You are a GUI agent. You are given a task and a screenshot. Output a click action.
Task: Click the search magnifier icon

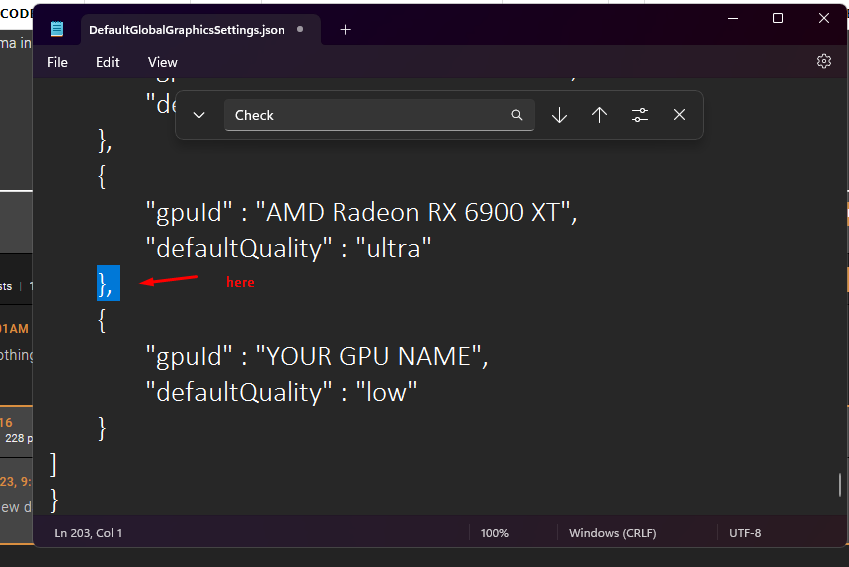(517, 115)
